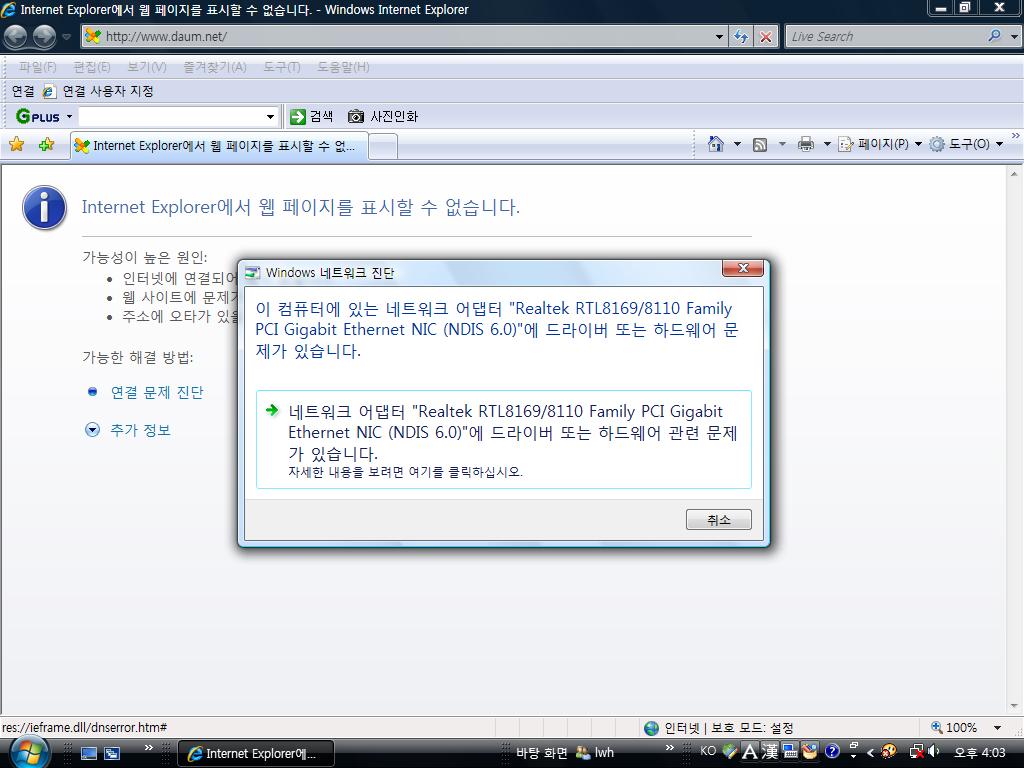Click the 취소 button in the dialog
The image size is (1024, 768).
(x=718, y=520)
